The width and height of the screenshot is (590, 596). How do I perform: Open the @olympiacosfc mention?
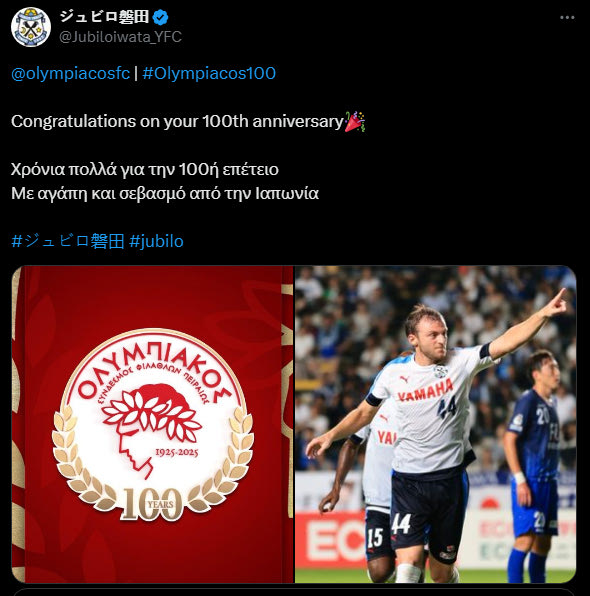point(70,73)
